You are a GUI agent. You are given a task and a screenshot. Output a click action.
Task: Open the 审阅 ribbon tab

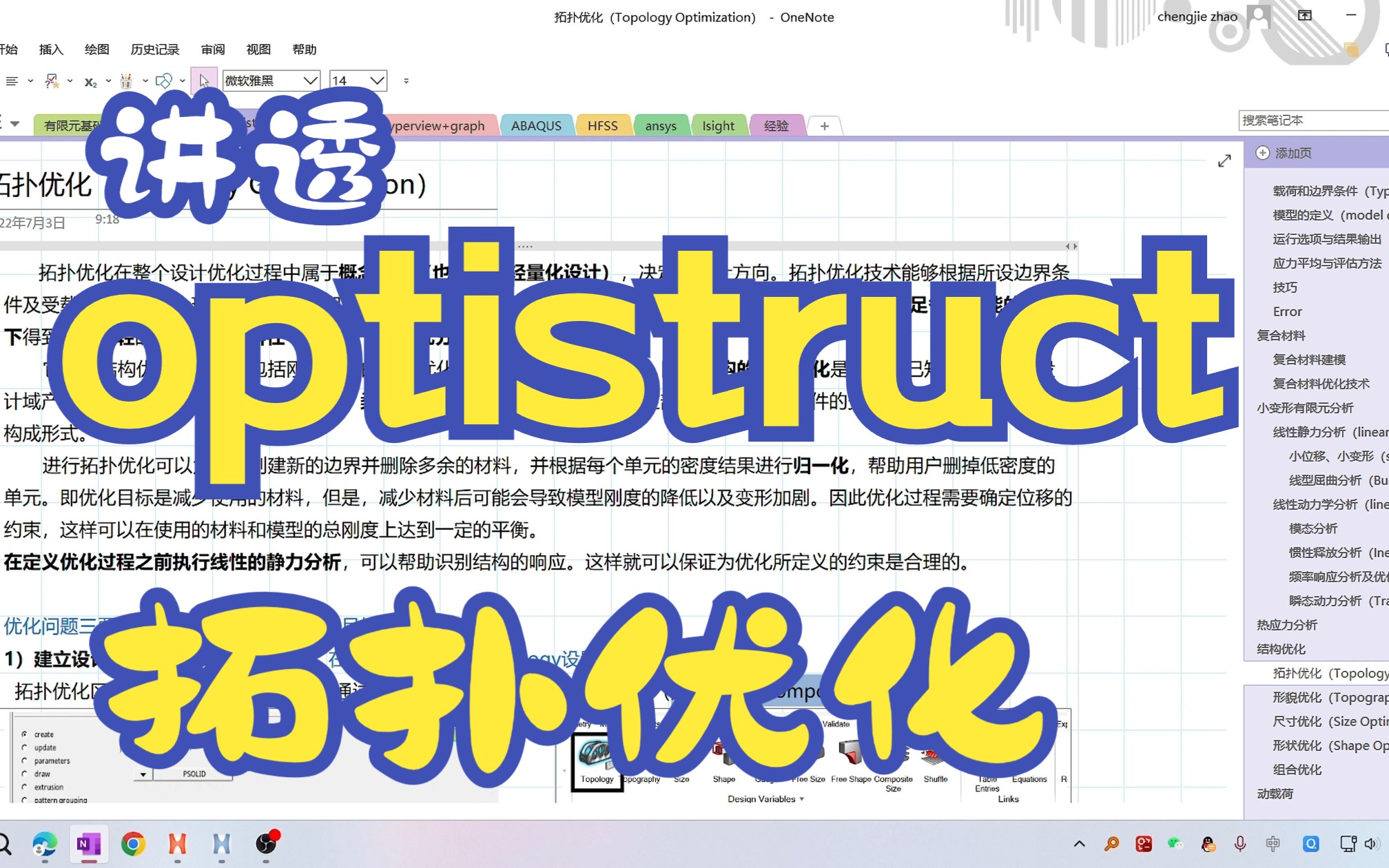coord(213,50)
